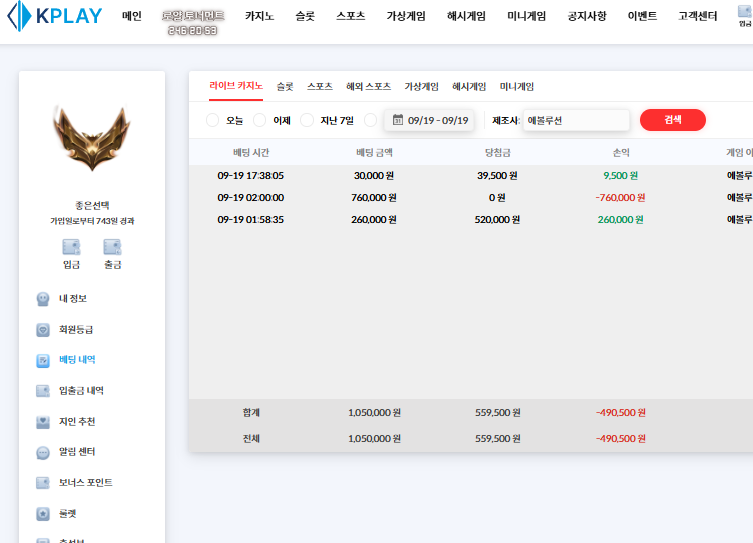Viewport: 753px width, 543px height.
Task: Switch to the 스포츠 history tab
Action: pyautogui.click(x=320, y=86)
